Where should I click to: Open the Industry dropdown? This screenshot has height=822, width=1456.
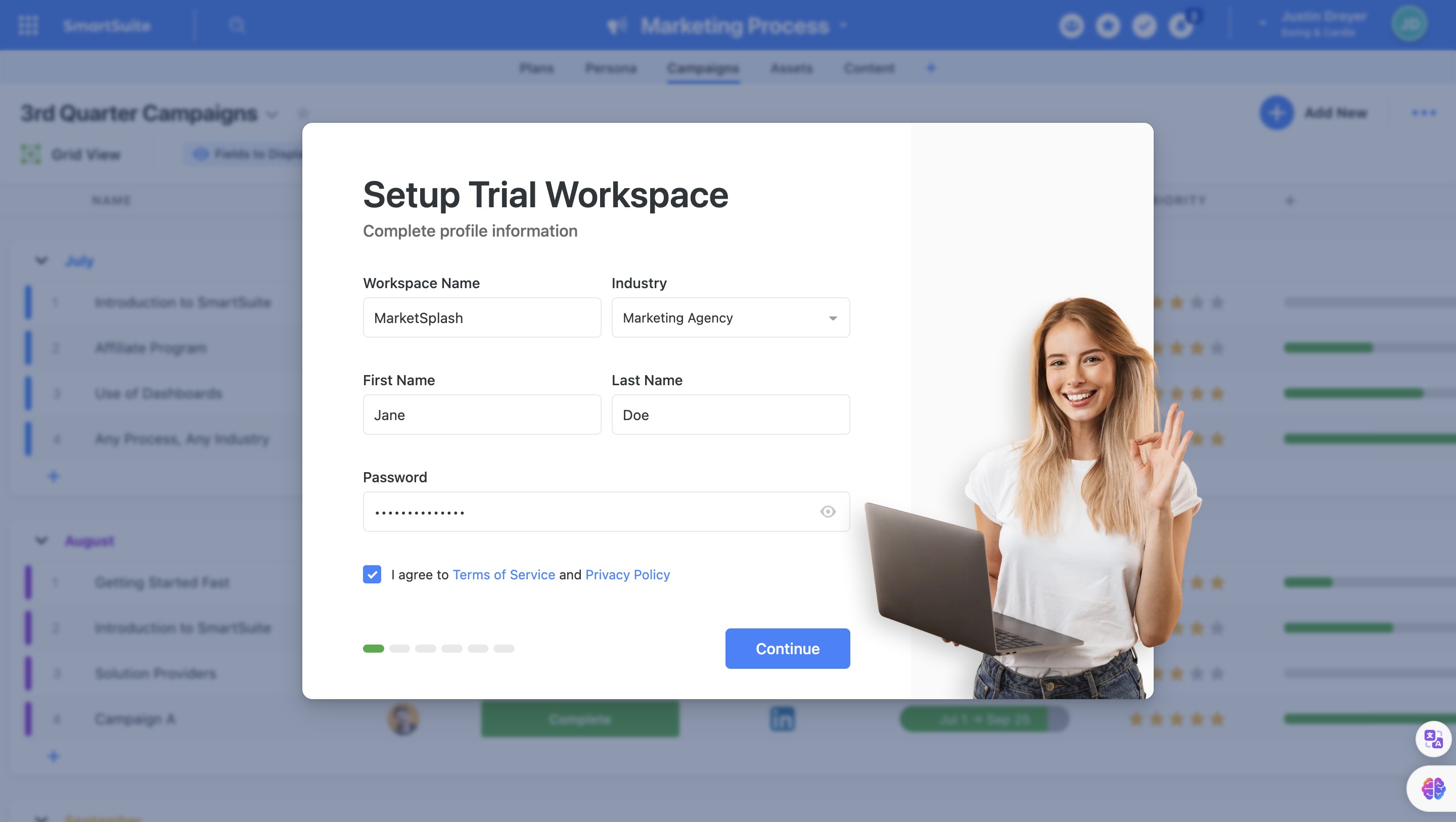[x=730, y=317]
